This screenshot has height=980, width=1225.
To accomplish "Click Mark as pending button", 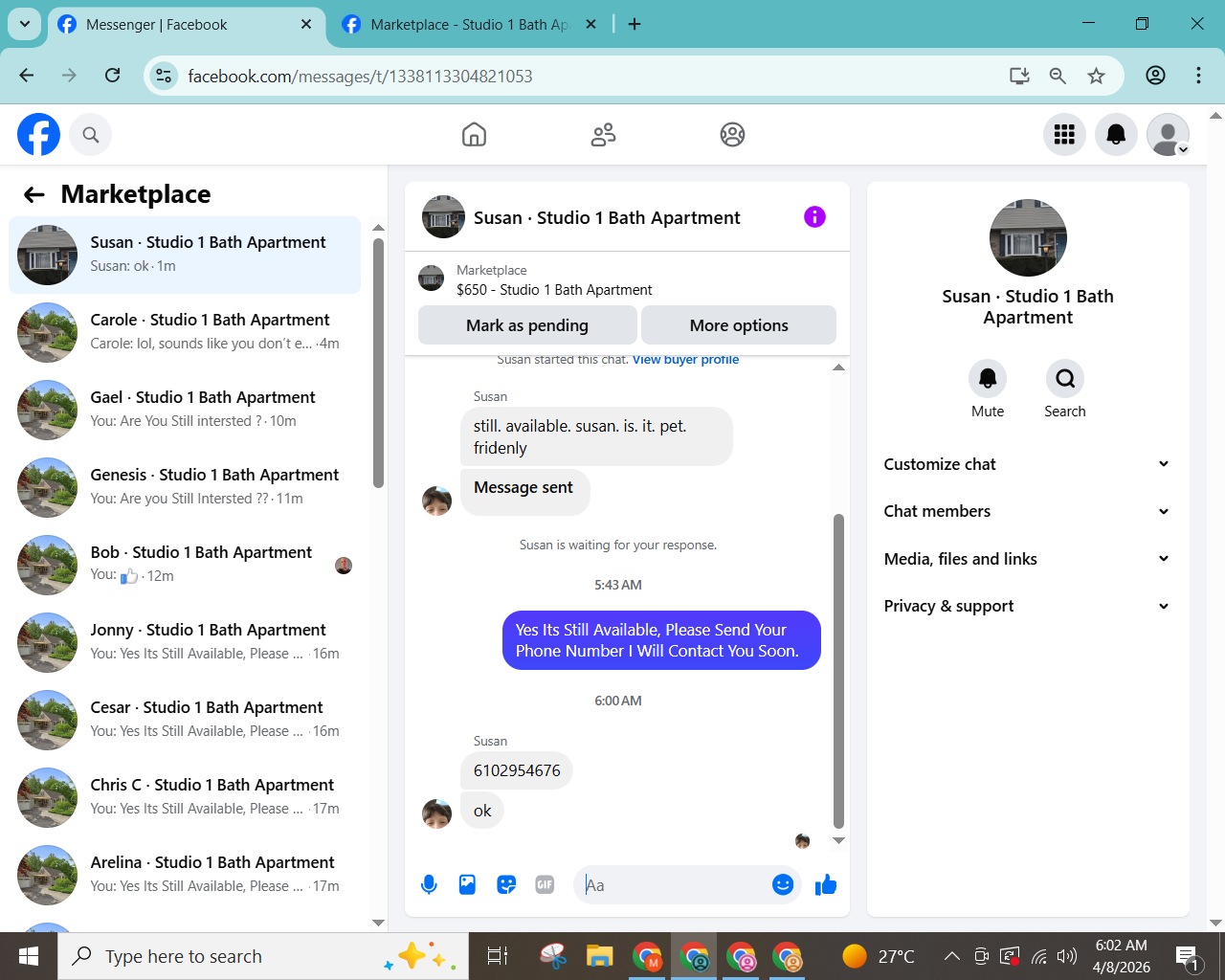I will point(527,325).
